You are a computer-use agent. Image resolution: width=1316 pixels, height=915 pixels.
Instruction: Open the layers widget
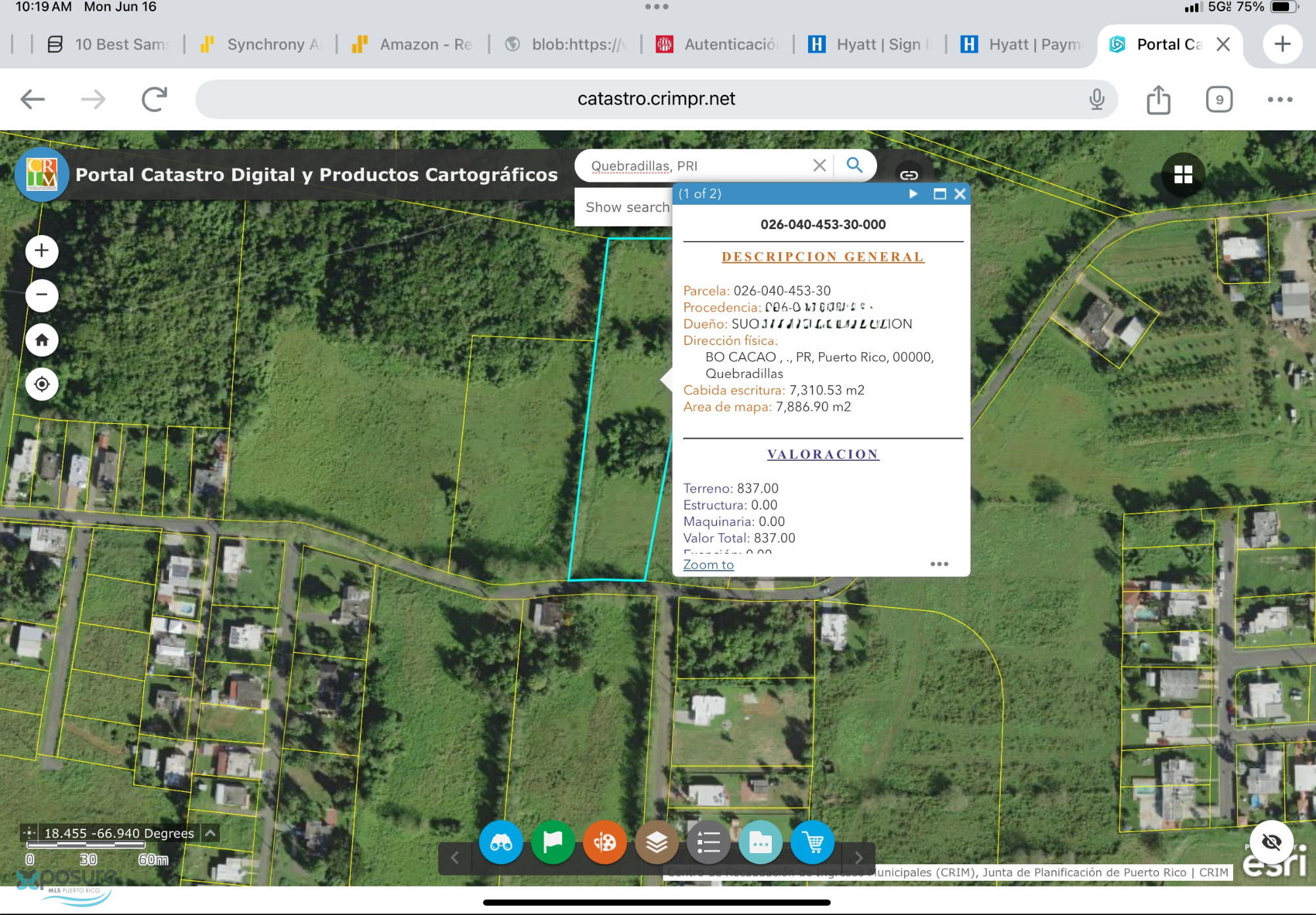[657, 842]
